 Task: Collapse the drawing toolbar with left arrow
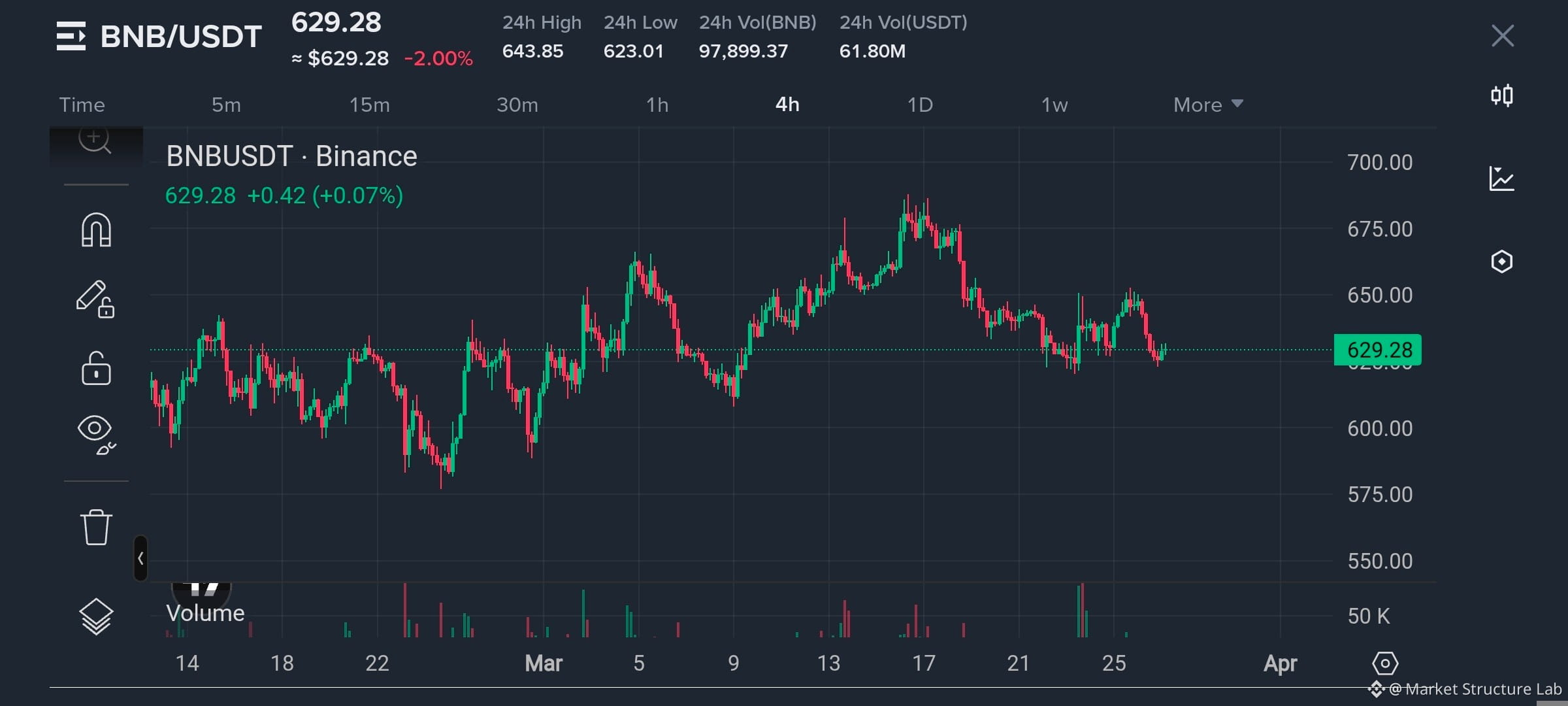[x=140, y=558]
